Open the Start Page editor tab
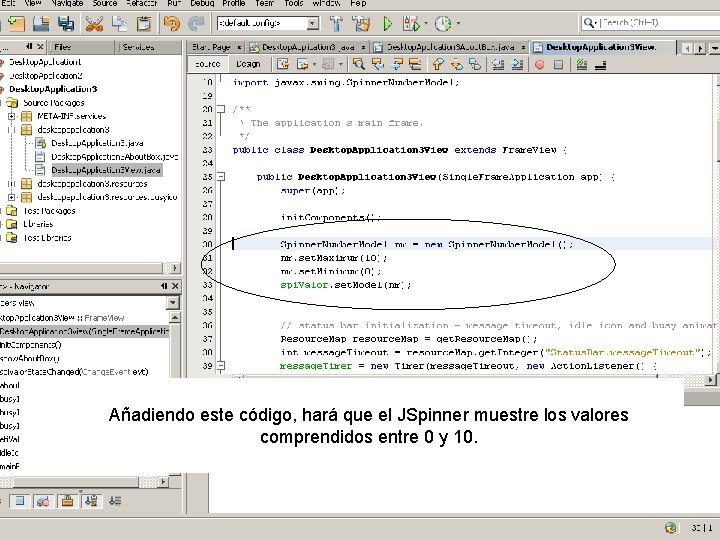Screen dimensions: 720x540 (213, 46)
